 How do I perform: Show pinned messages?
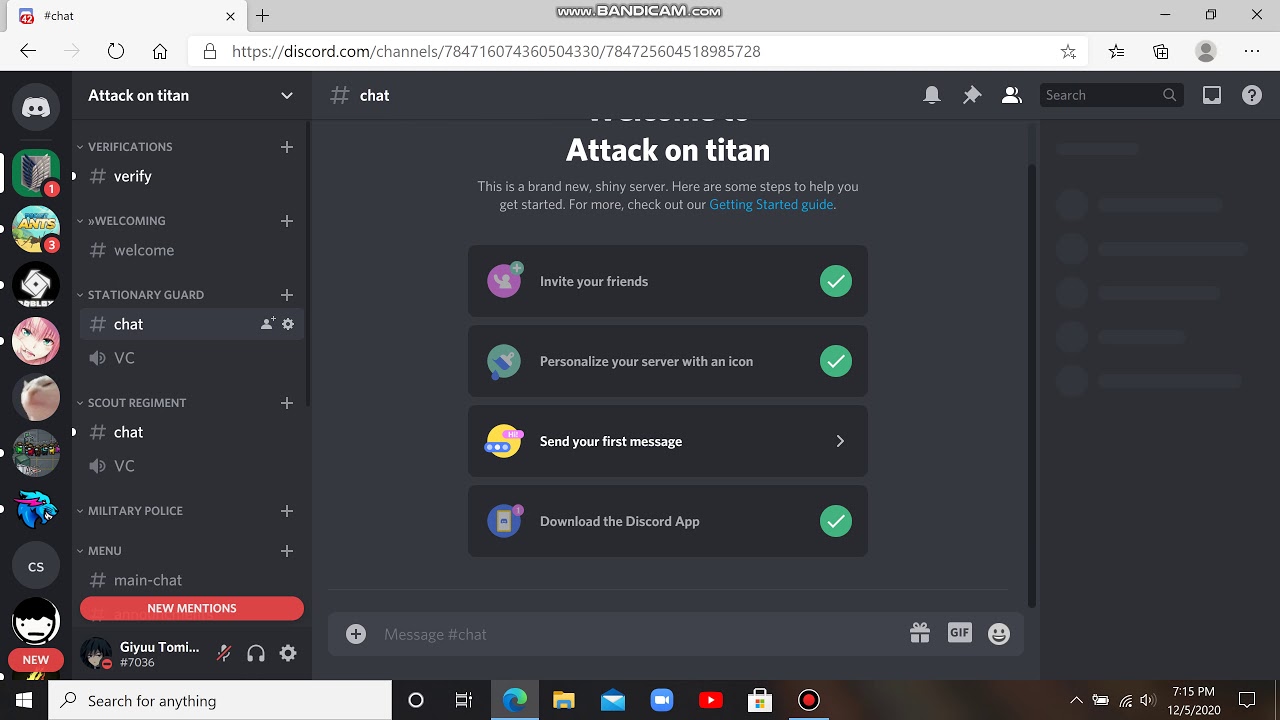point(972,95)
